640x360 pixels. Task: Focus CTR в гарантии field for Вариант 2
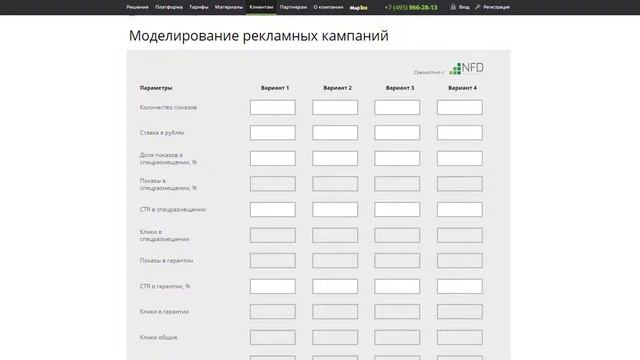point(335,286)
